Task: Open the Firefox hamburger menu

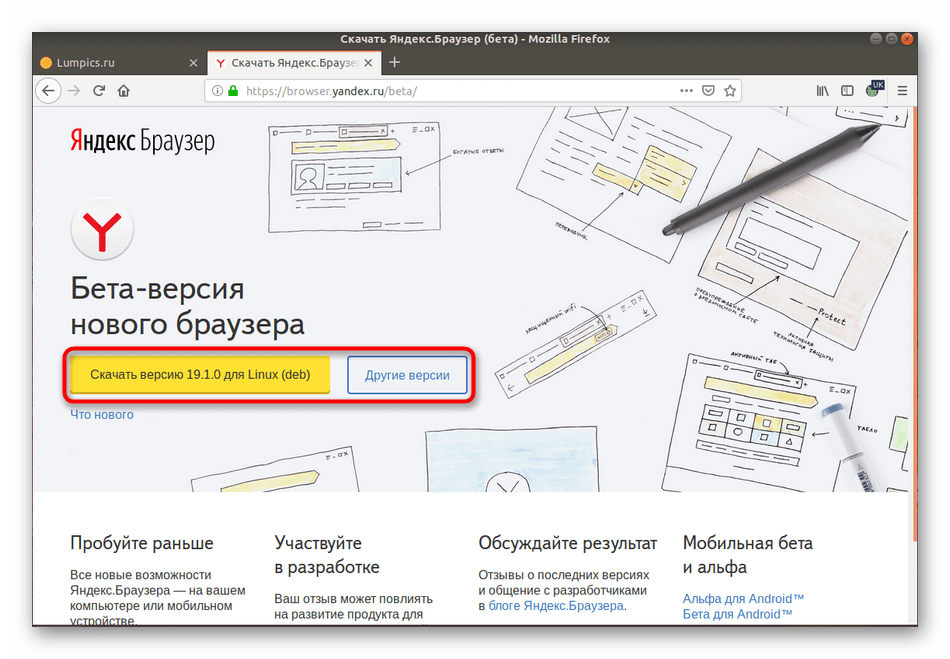Action: tap(902, 91)
